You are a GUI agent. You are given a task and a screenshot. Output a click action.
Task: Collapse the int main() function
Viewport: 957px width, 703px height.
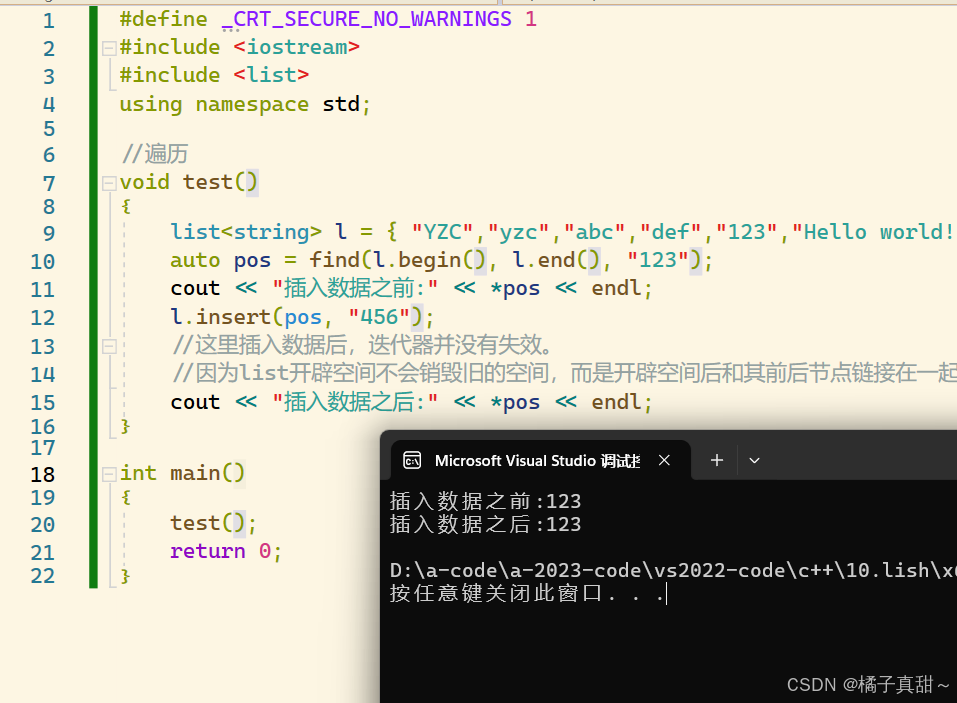pyautogui.click(x=109, y=474)
